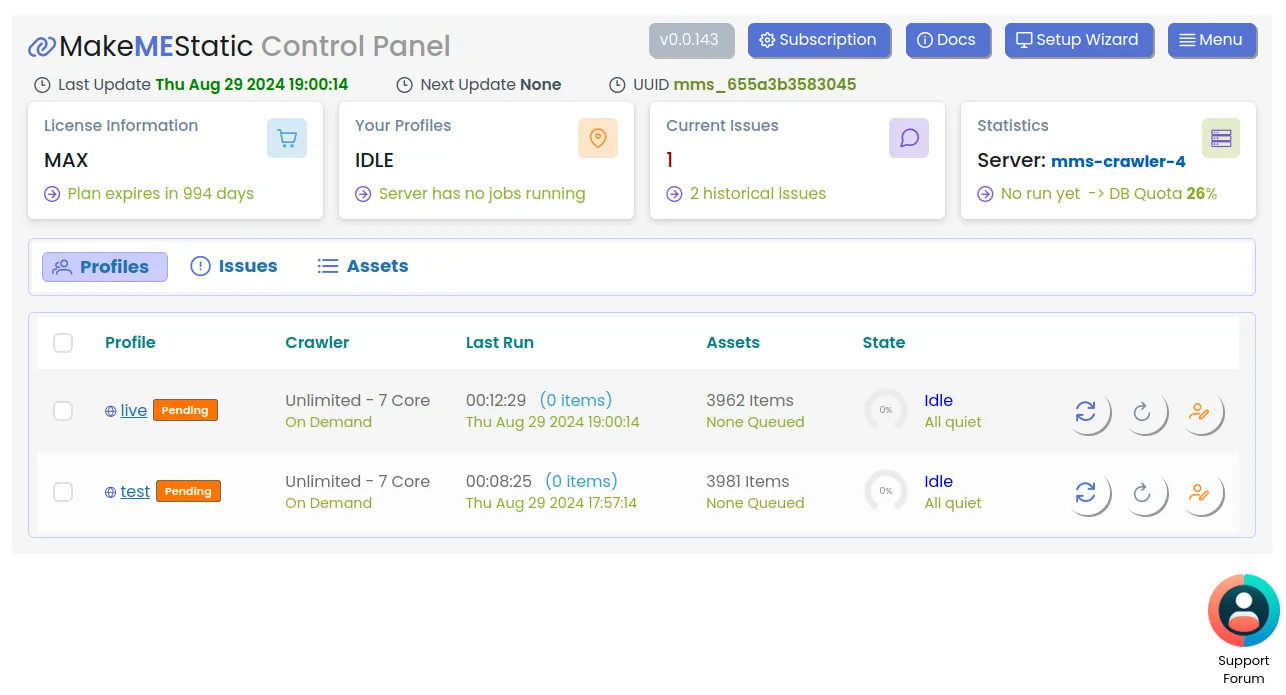Click the refresh icon on the test profile row
Viewport: 1286px width, 695px height.
click(1147, 492)
